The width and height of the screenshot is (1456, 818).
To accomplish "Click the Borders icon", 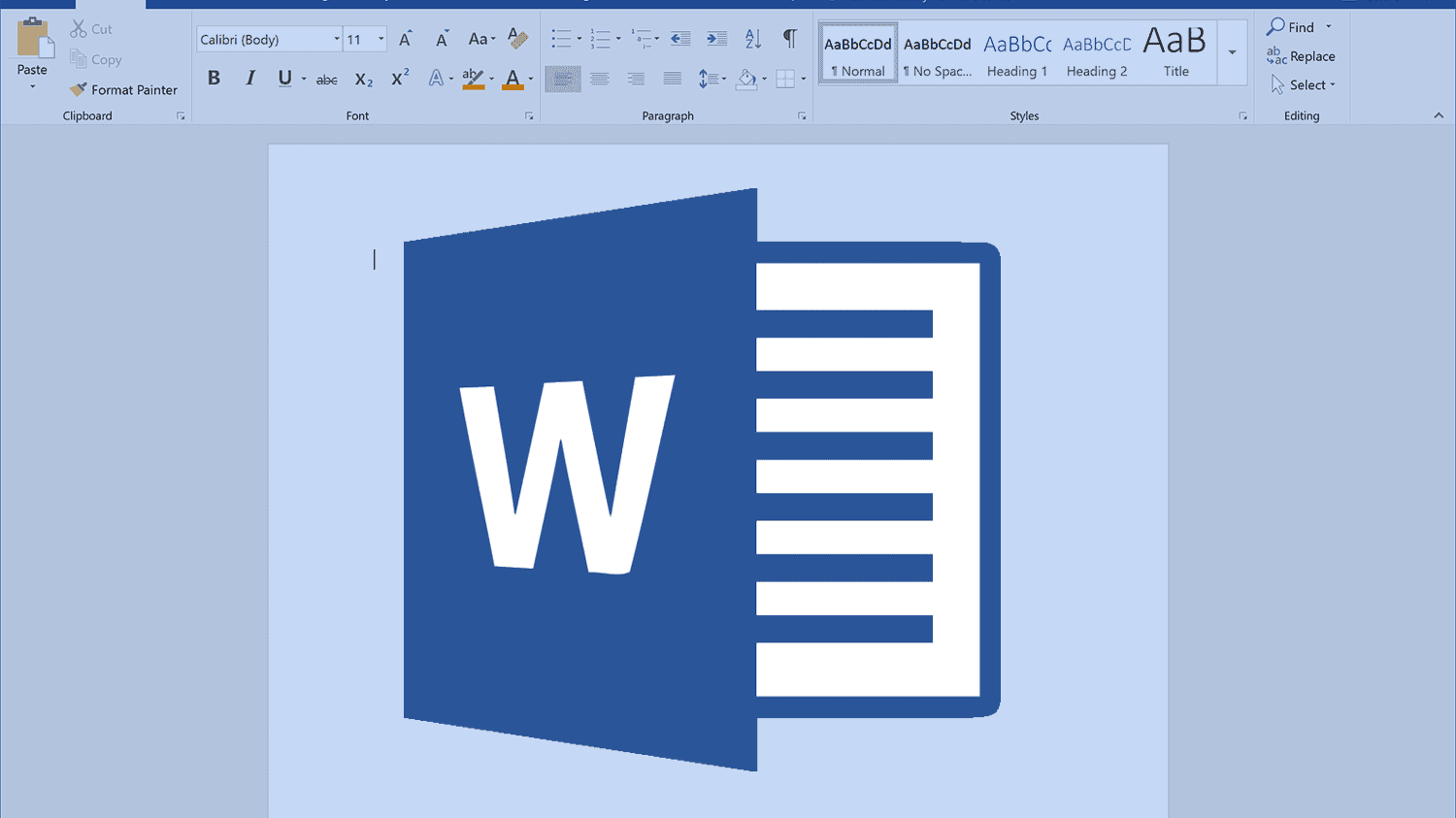I will click(785, 79).
